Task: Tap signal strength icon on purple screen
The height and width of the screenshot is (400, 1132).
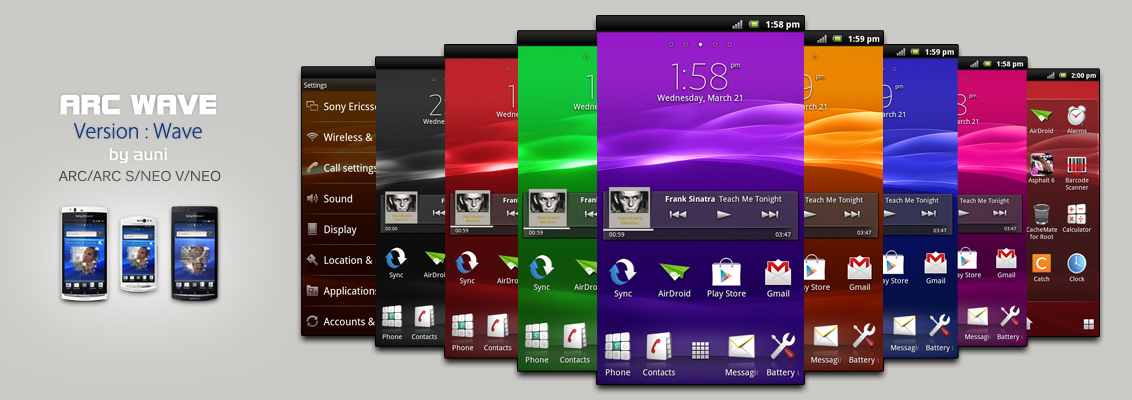Action: tap(737, 24)
